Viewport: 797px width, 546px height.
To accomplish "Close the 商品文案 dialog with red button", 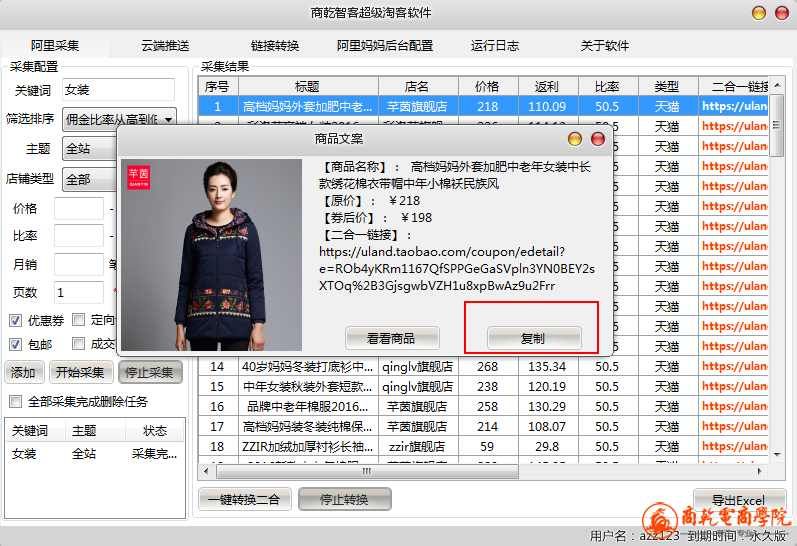I will click(598, 139).
